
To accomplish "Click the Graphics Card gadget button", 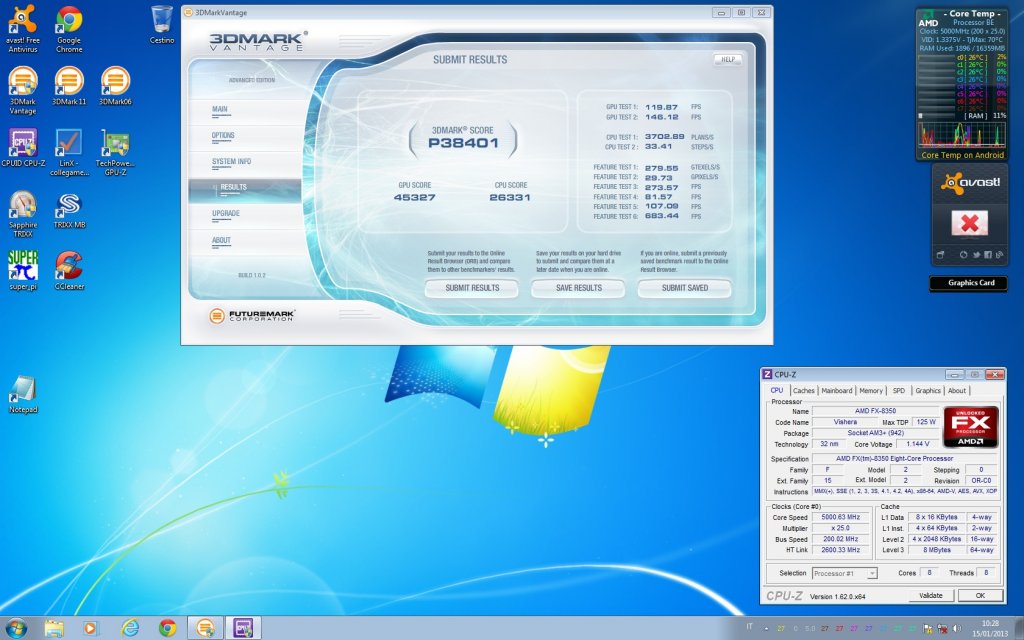I will (968, 283).
